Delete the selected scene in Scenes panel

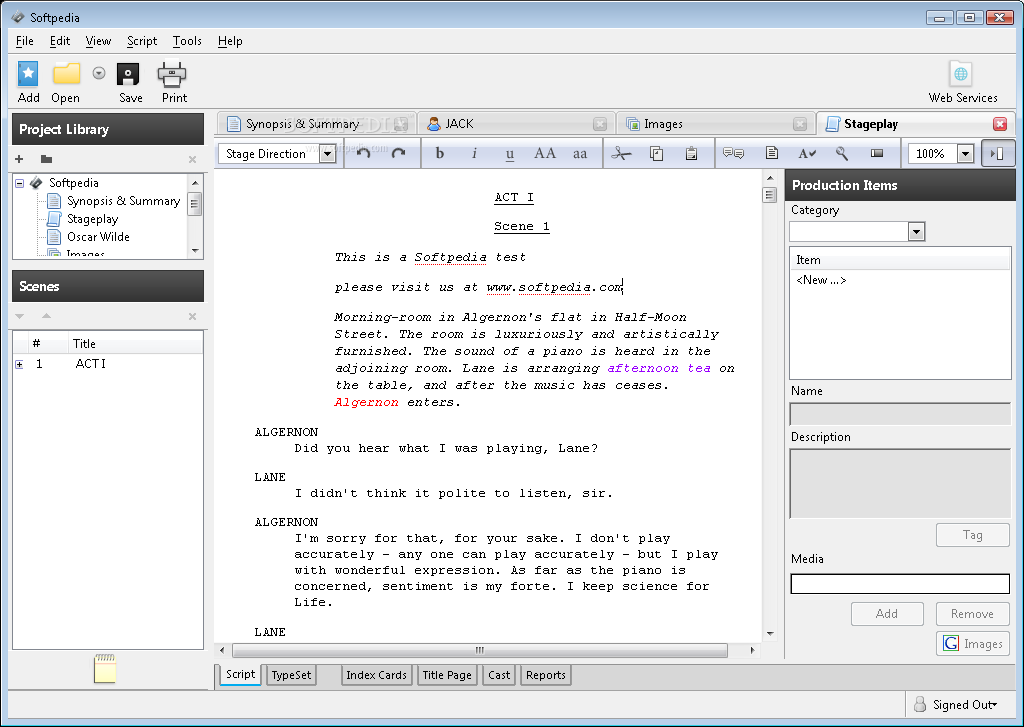[x=192, y=316]
